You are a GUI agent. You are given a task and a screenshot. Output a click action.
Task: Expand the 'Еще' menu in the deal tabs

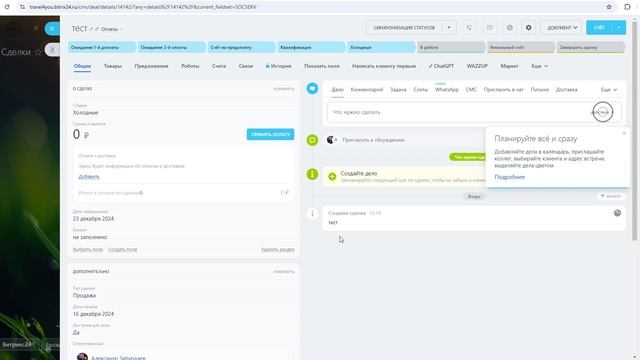[539, 66]
